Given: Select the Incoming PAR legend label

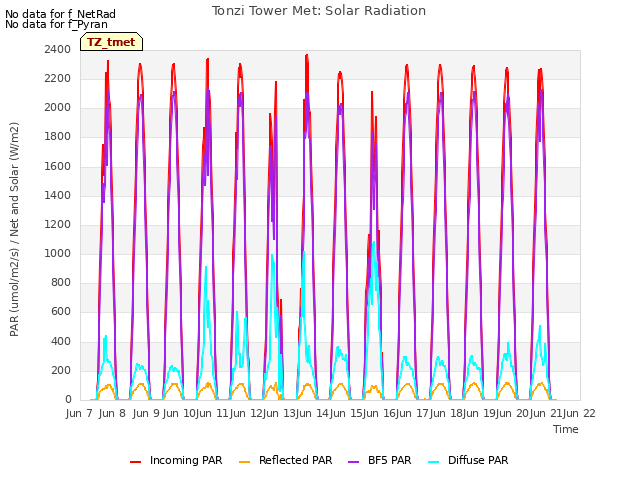Looking at the screenshot, I should (x=186, y=460).
